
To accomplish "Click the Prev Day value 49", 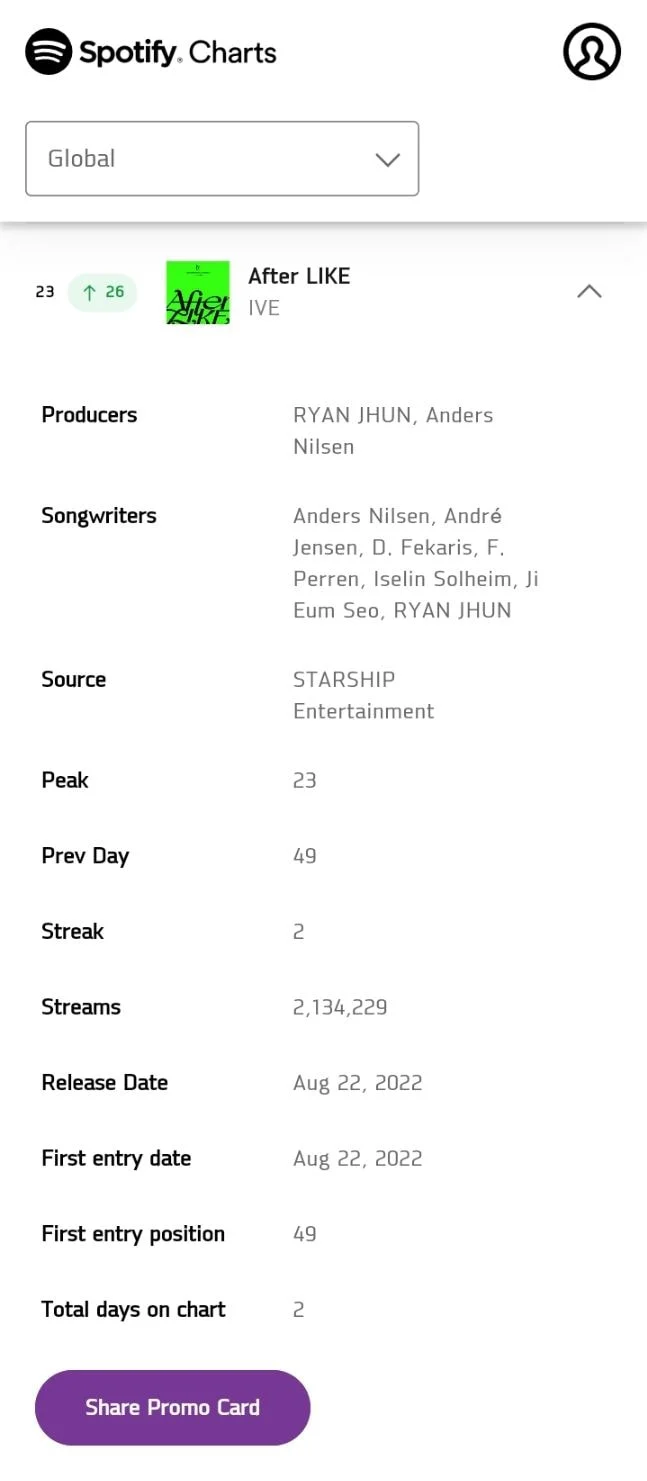I will 305,856.
